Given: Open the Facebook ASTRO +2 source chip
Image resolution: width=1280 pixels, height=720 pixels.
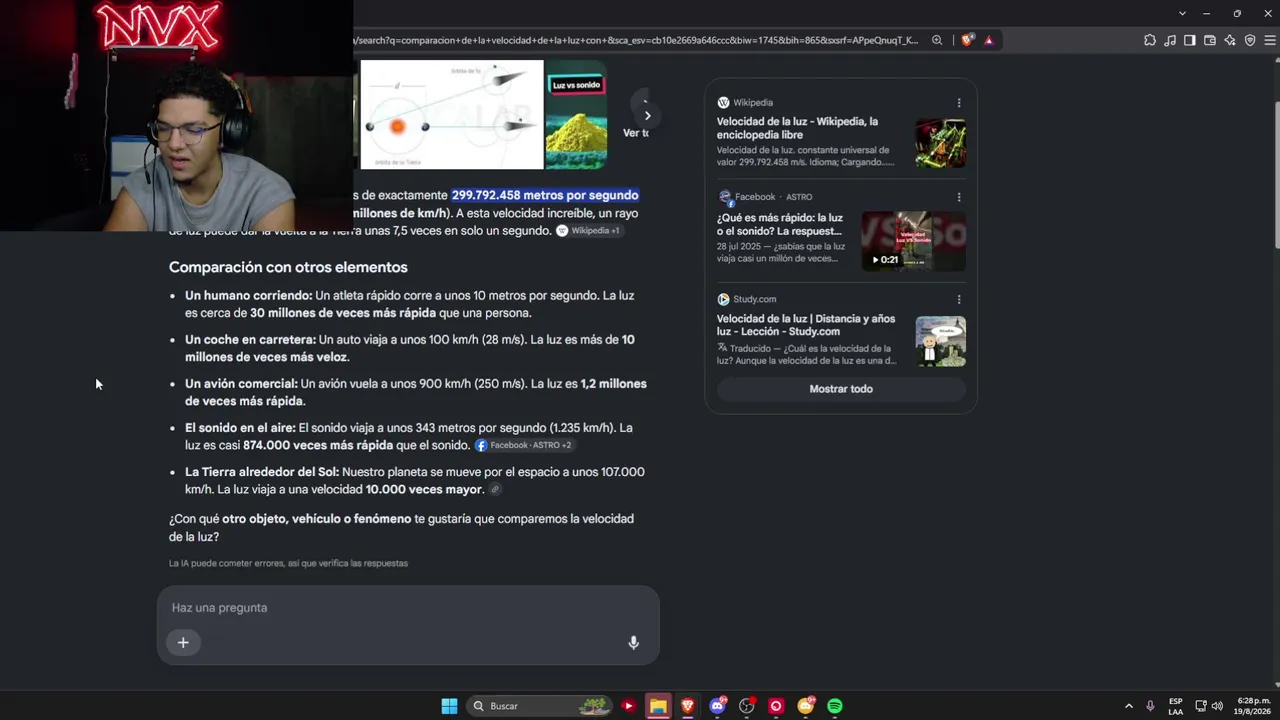Looking at the screenshot, I should pos(523,445).
